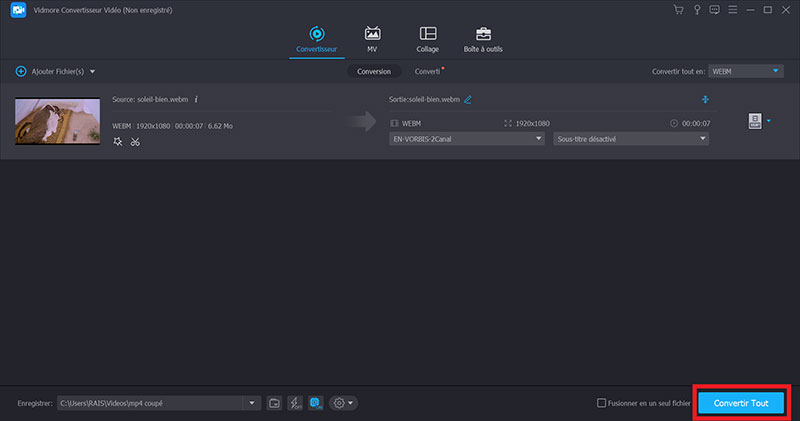Show source file info icon

(196, 100)
